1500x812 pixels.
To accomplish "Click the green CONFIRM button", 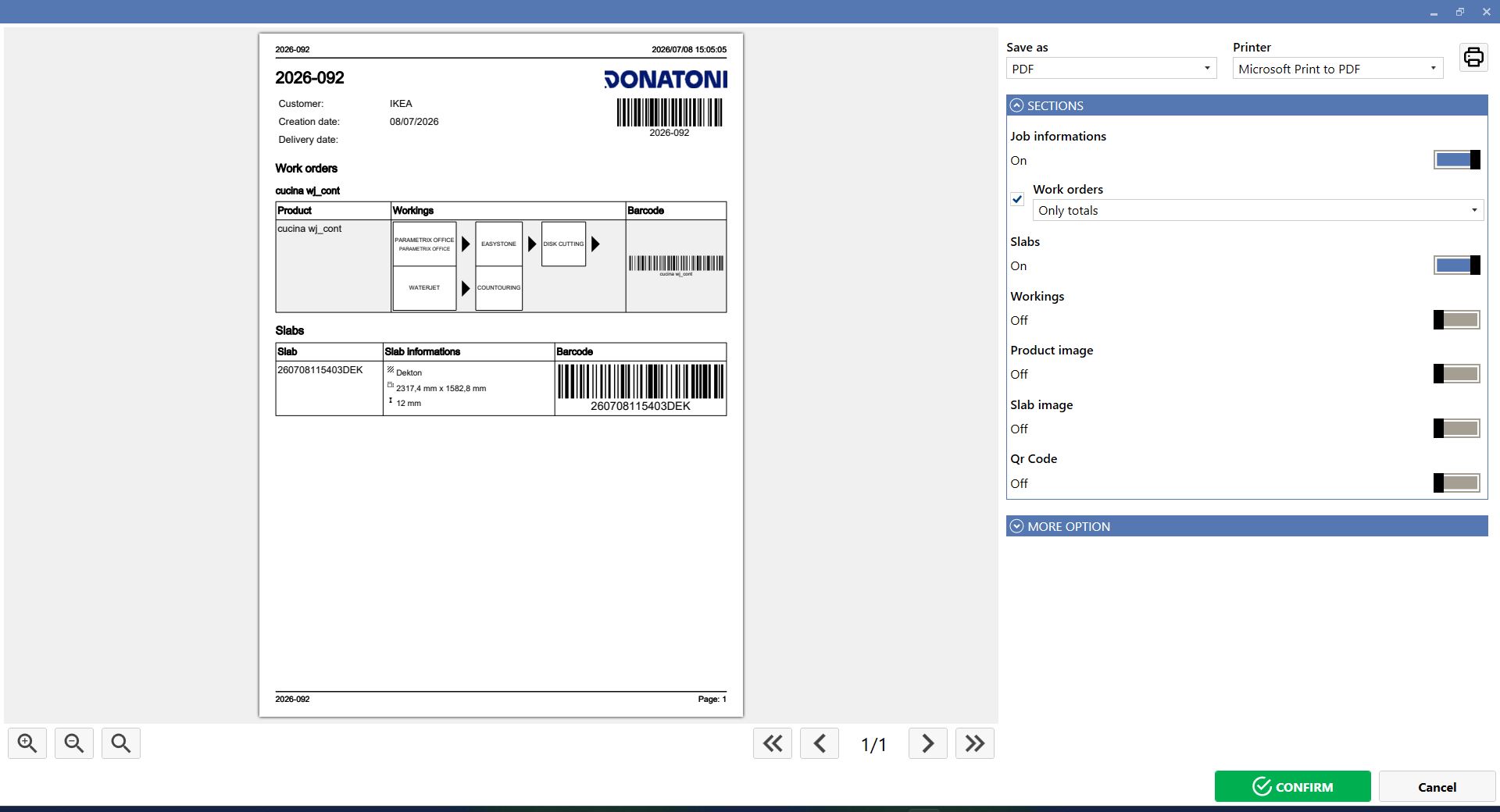I will pos(1293,786).
